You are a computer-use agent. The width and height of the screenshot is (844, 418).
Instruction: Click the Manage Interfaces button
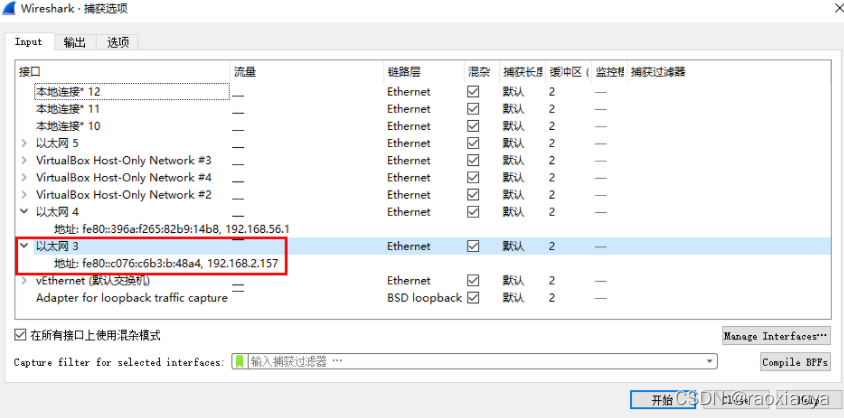(776, 336)
